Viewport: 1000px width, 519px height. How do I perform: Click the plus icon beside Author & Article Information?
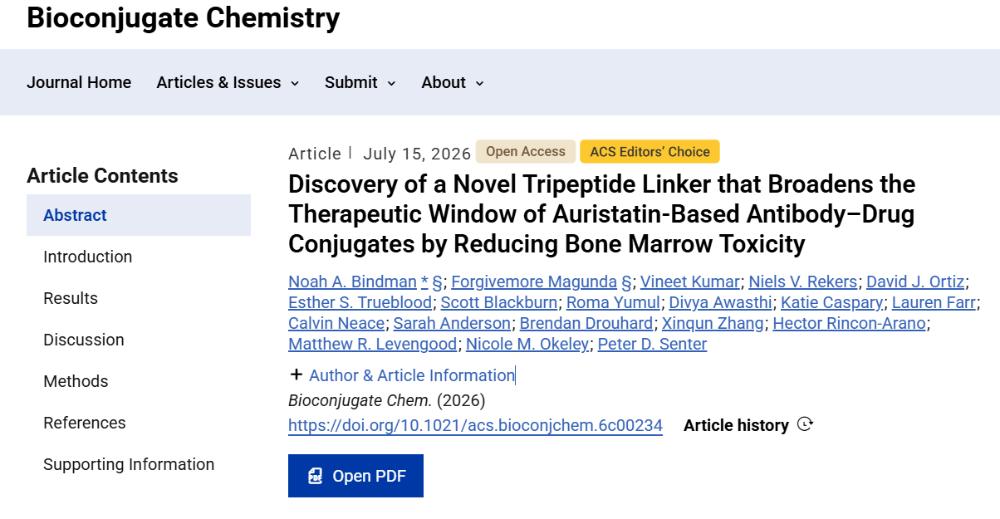tap(296, 375)
